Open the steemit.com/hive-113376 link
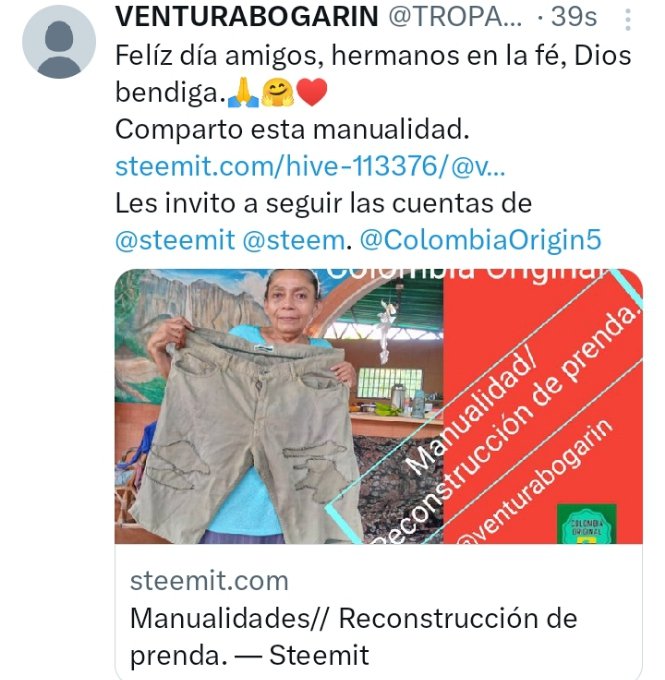Screen dimensions: 665x680 point(310,166)
